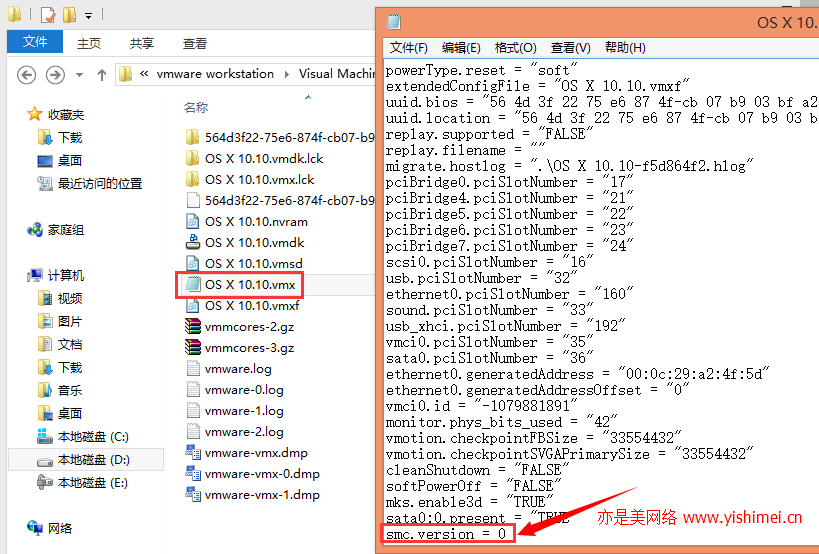Open quick access toolbar customize dropdown
The height and width of the screenshot is (554, 819).
89,16
